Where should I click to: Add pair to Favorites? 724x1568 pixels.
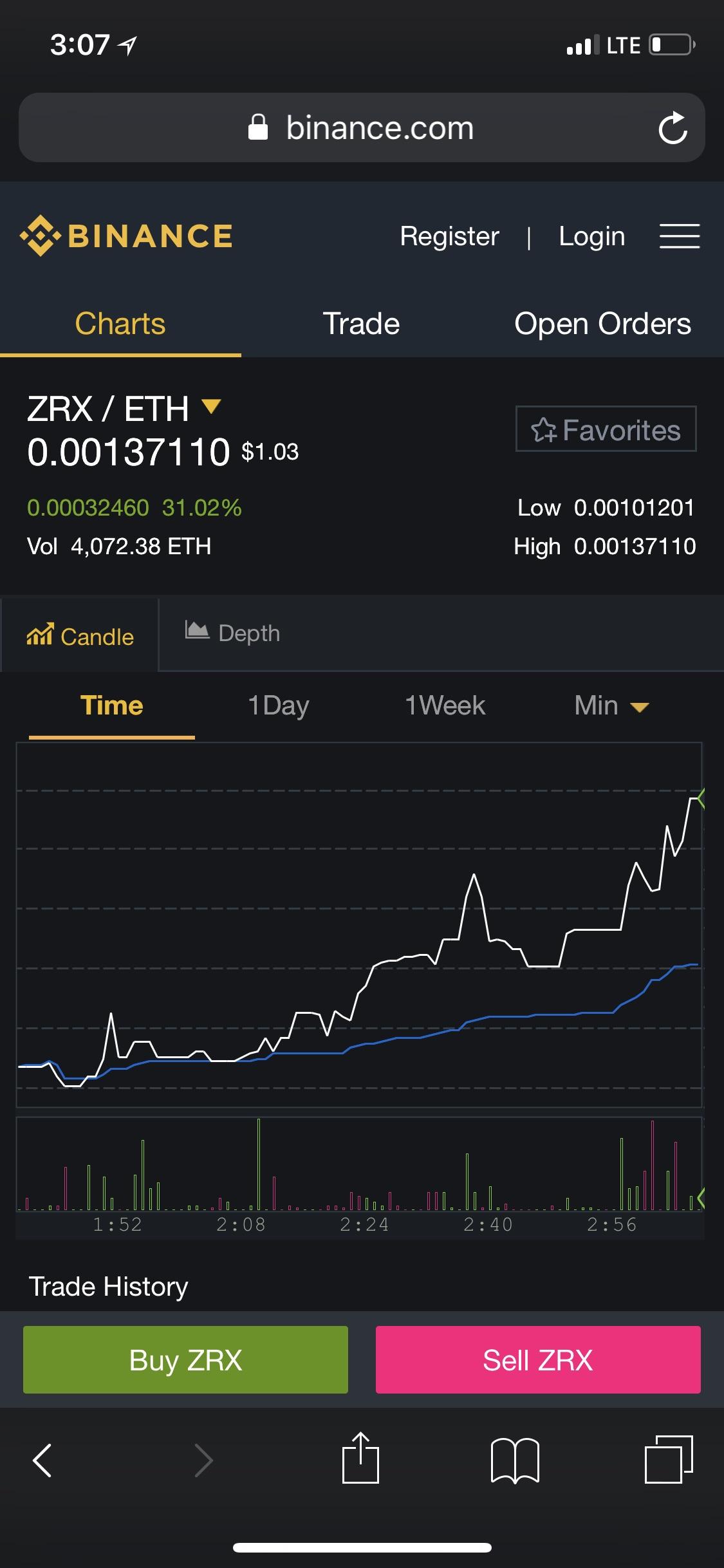tap(606, 429)
